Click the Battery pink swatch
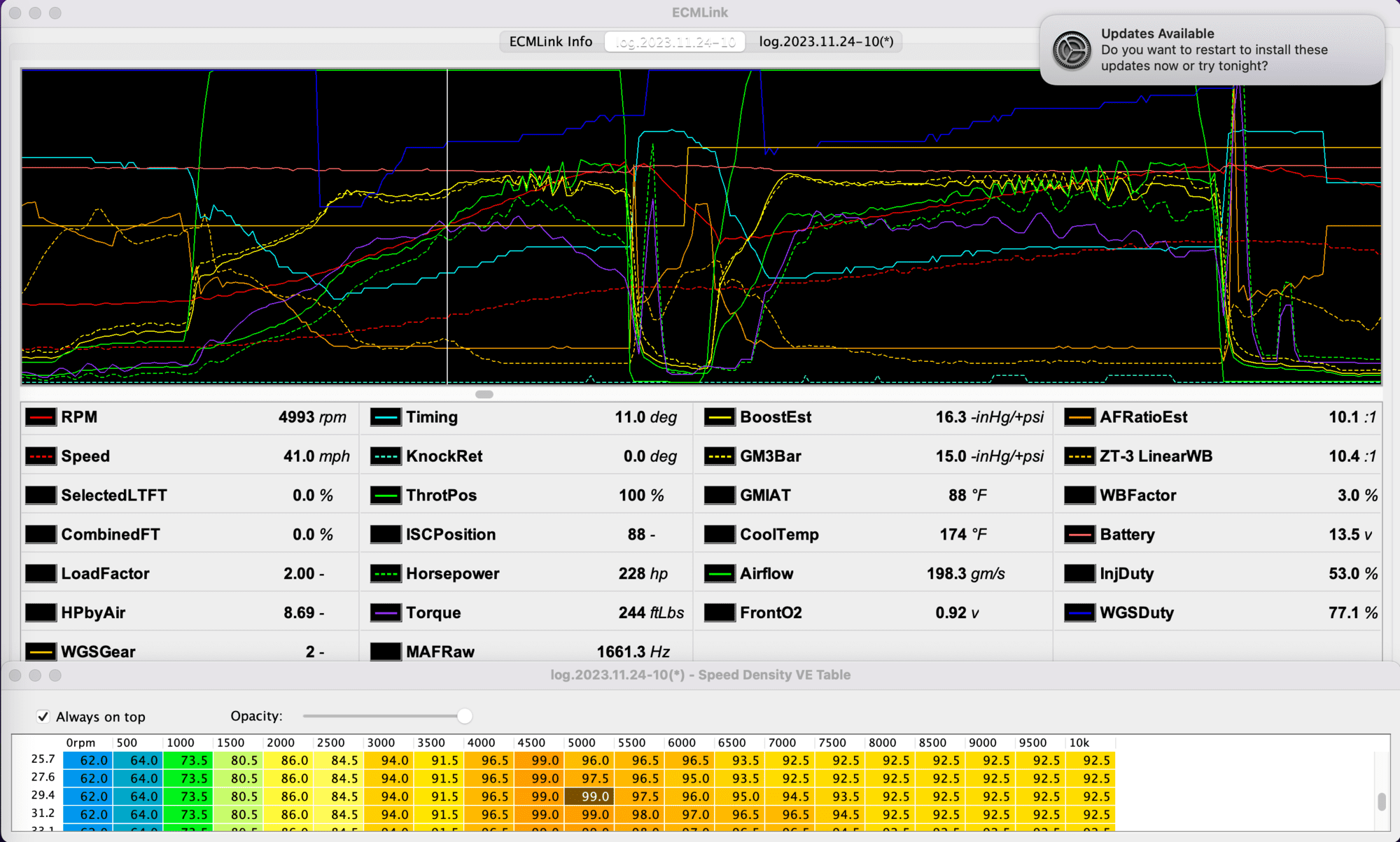1400x842 pixels. point(1079,535)
